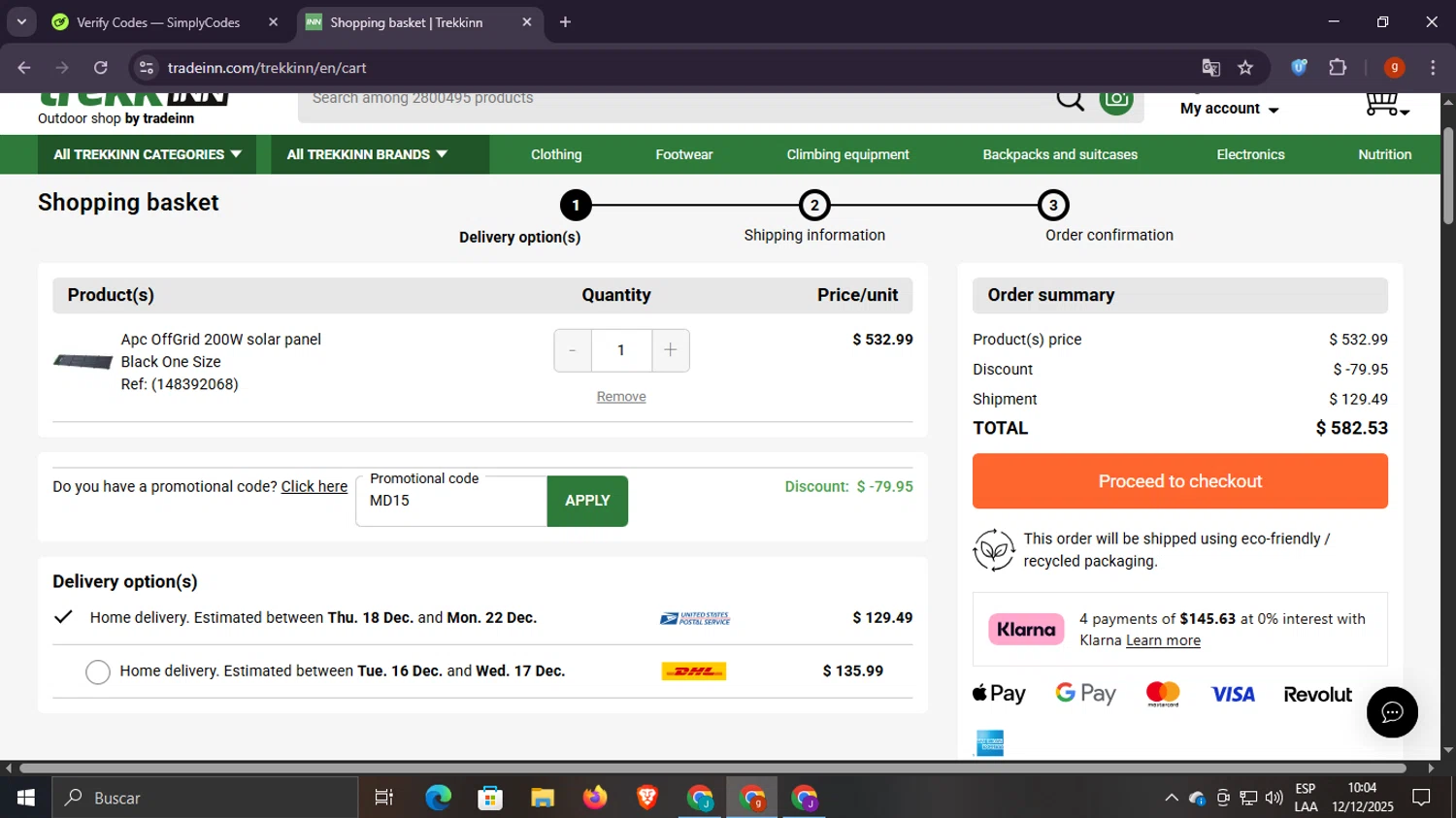Open the translate page icon

coord(1210,68)
